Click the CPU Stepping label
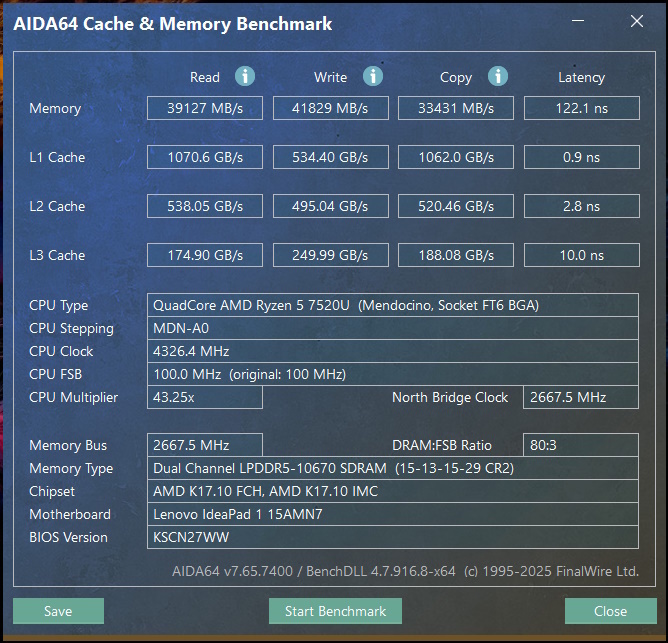This screenshot has height=643, width=668. click(71, 329)
